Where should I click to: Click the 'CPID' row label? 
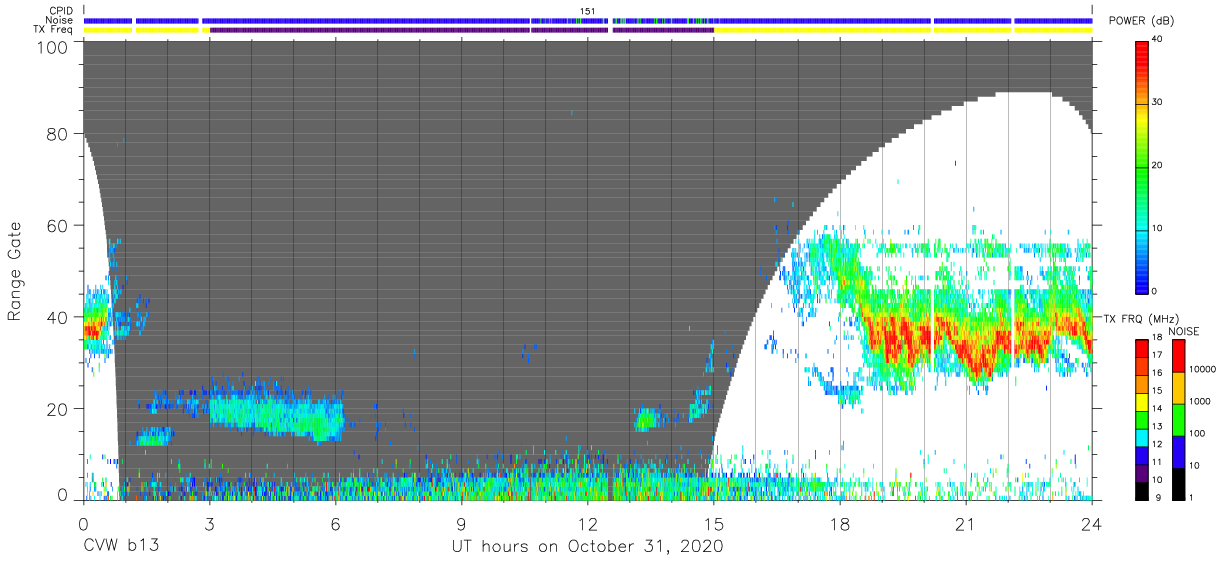61,11
